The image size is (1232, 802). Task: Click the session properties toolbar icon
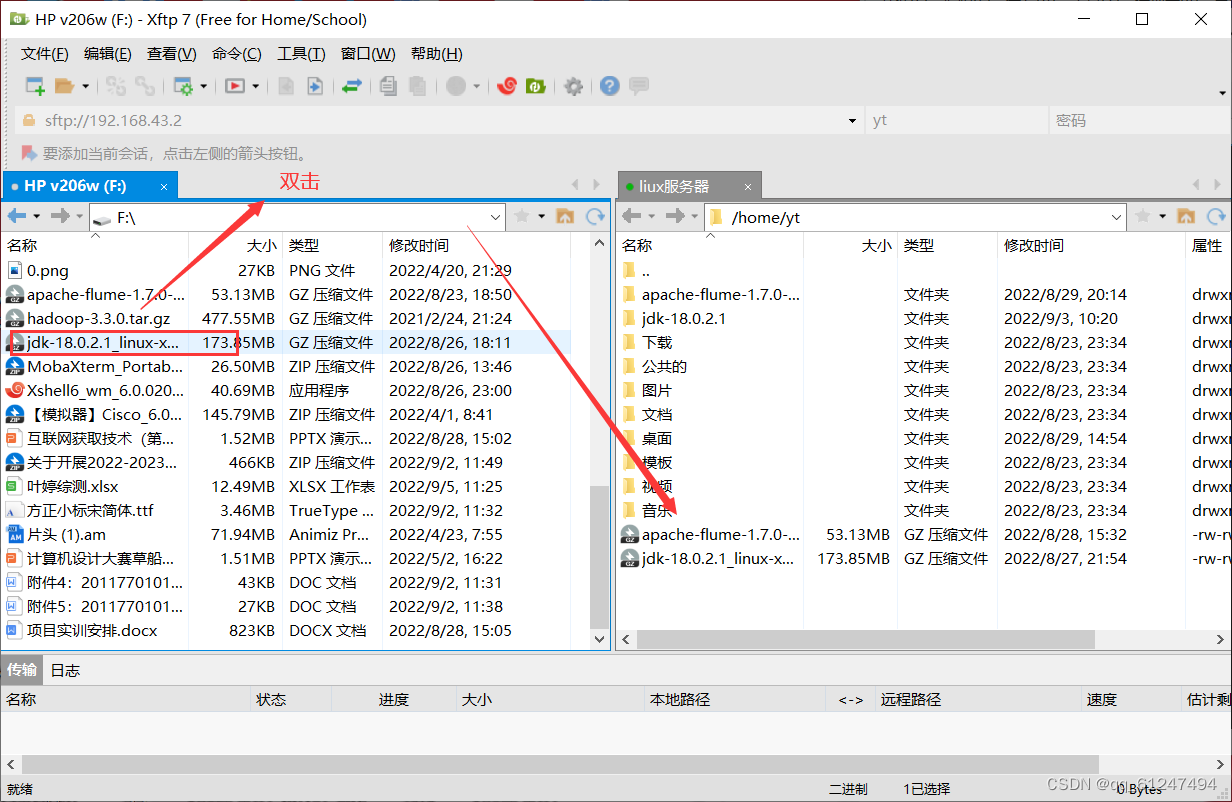[x=183, y=86]
